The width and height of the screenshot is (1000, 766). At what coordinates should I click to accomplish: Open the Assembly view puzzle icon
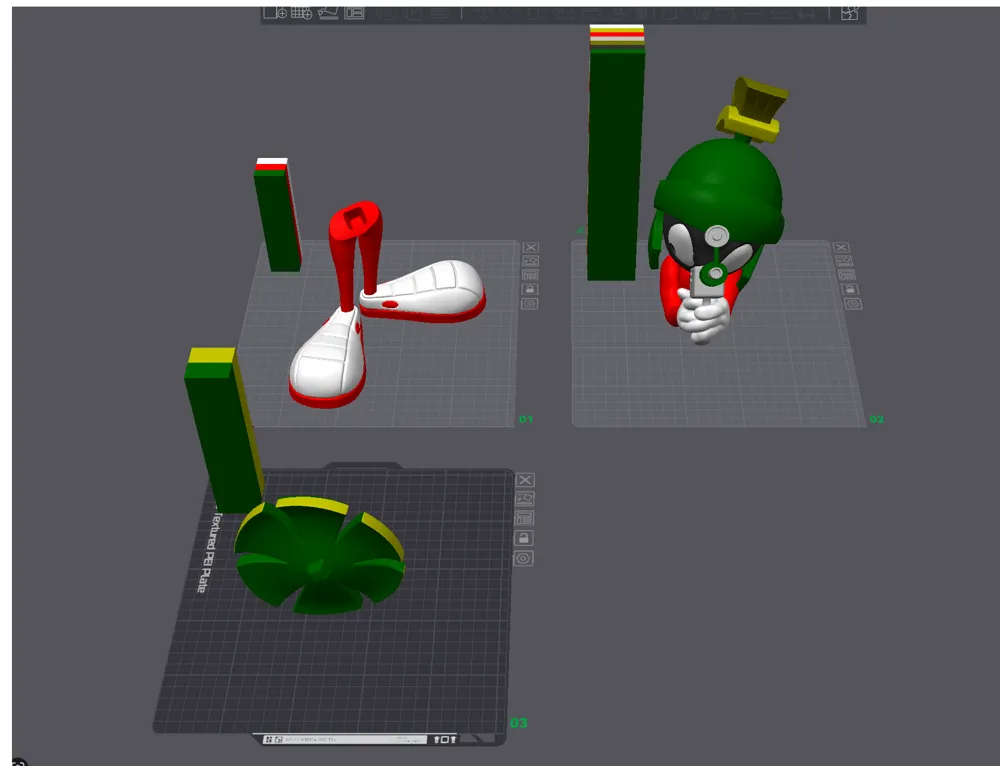click(x=849, y=13)
